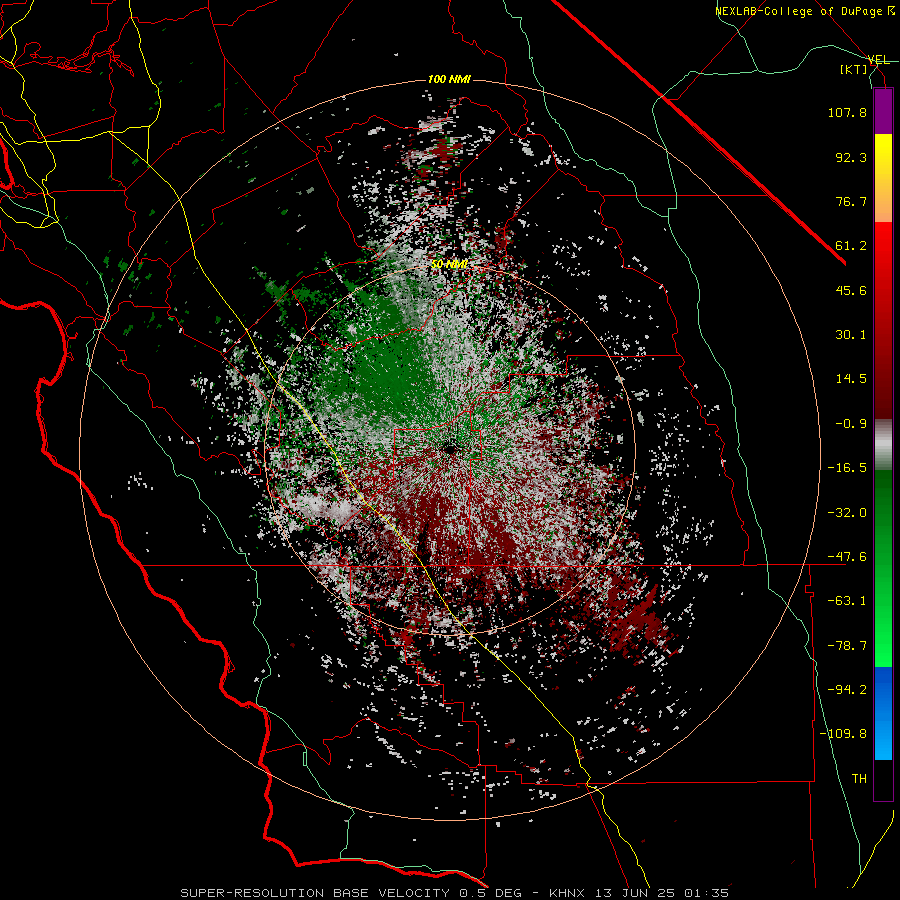Screen dimensions: 900x900
Task: Click the [KT] units label
Action: click(854, 69)
